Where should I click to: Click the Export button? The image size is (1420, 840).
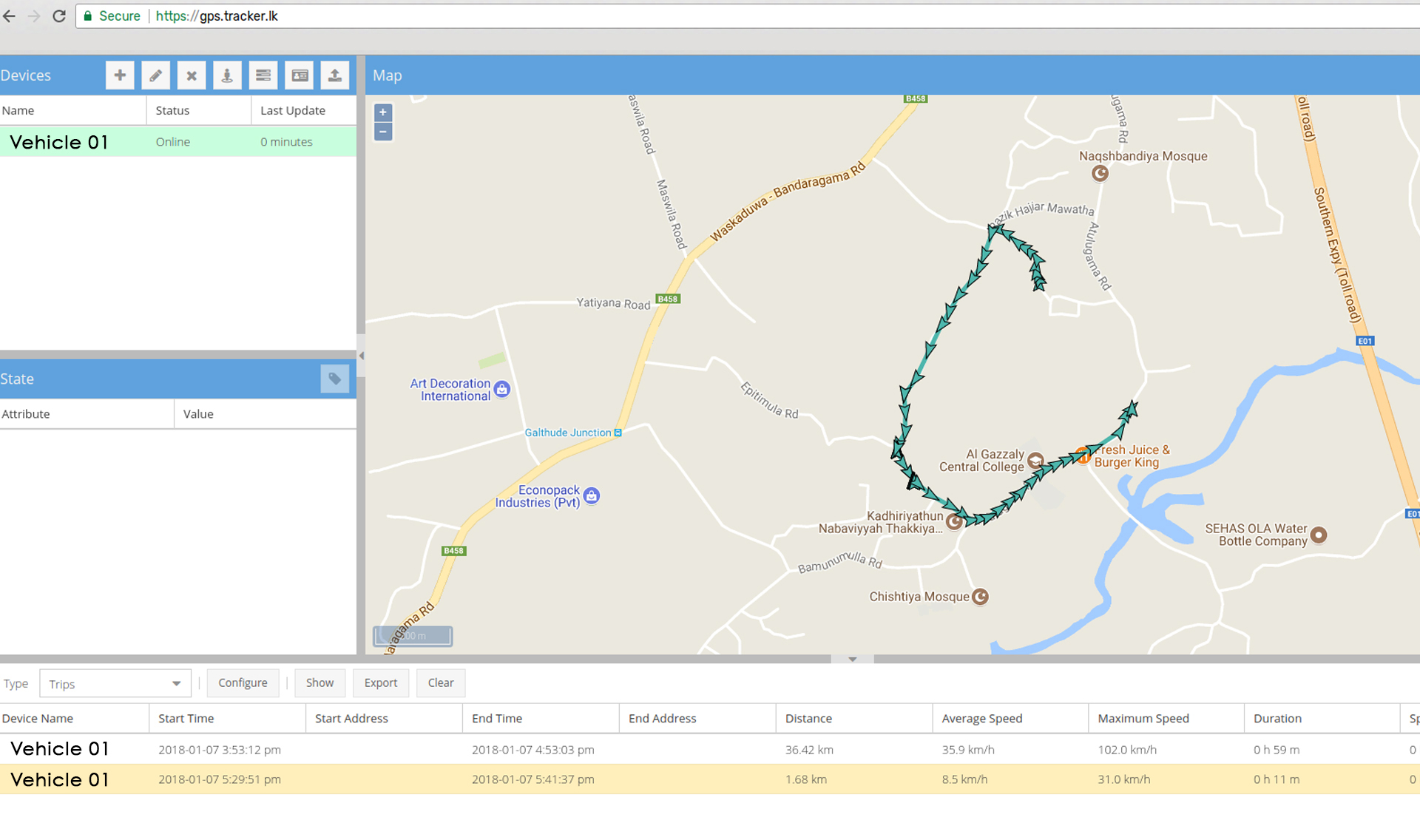click(x=381, y=682)
